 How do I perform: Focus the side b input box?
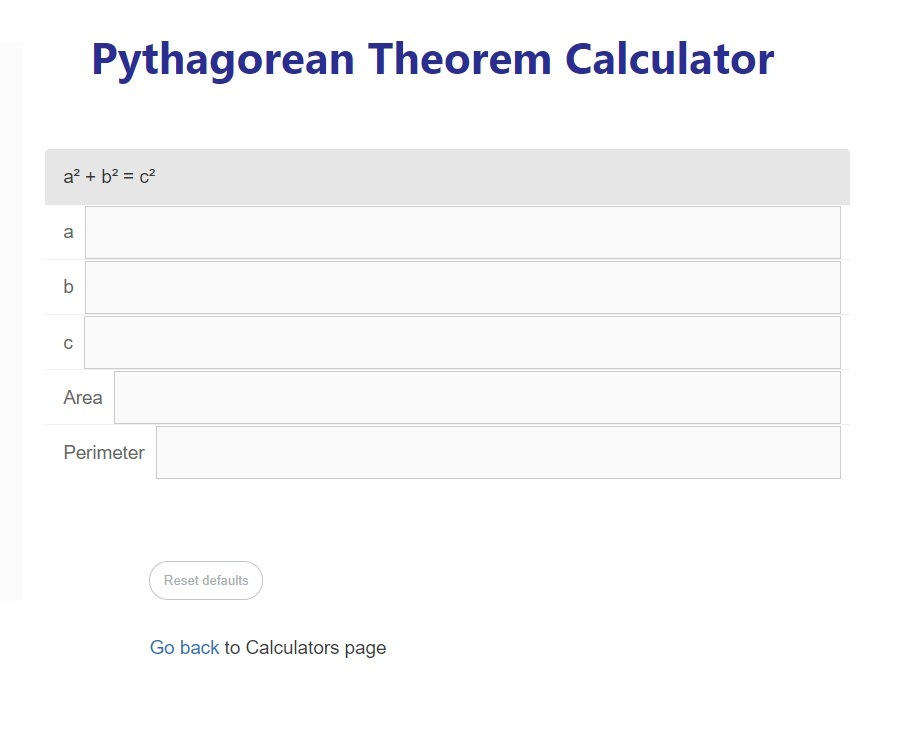[463, 288]
